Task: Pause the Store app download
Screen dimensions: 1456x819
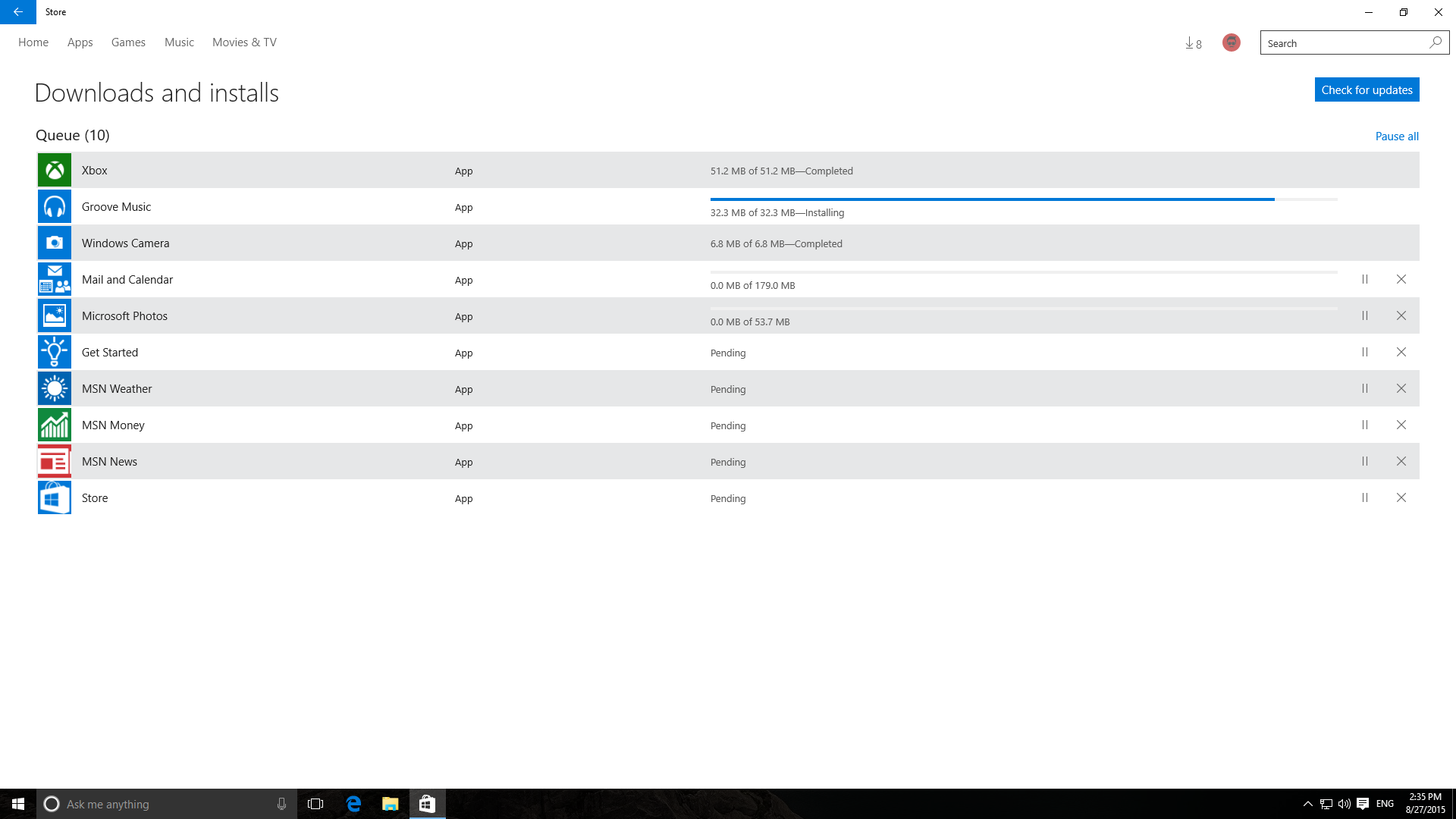Action: coord(1365,497)
